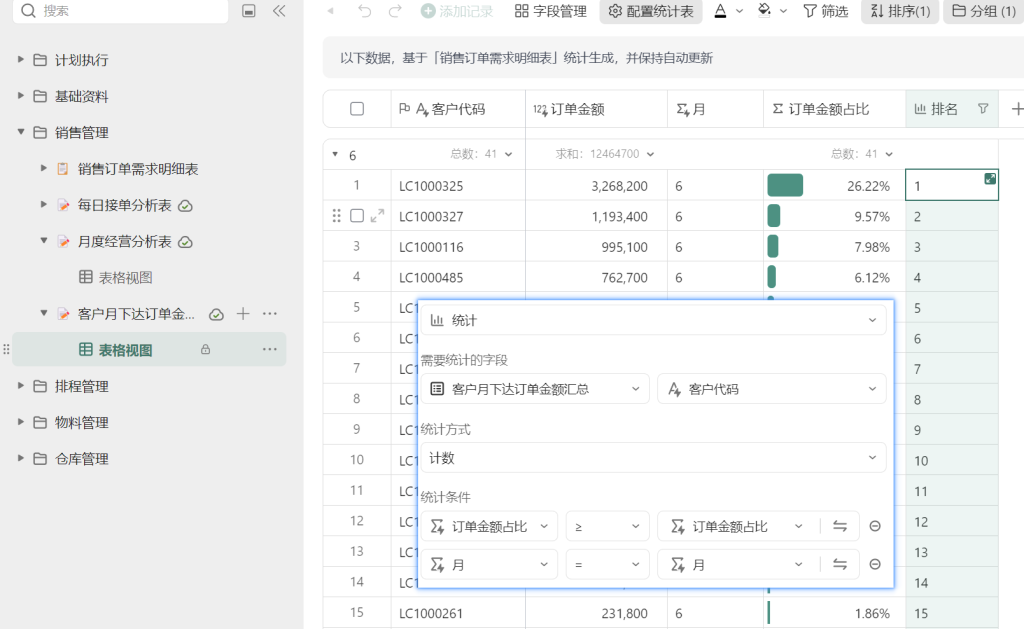Collapse group 6 with the triangle
1024x629 pixels.
point(335,155)
